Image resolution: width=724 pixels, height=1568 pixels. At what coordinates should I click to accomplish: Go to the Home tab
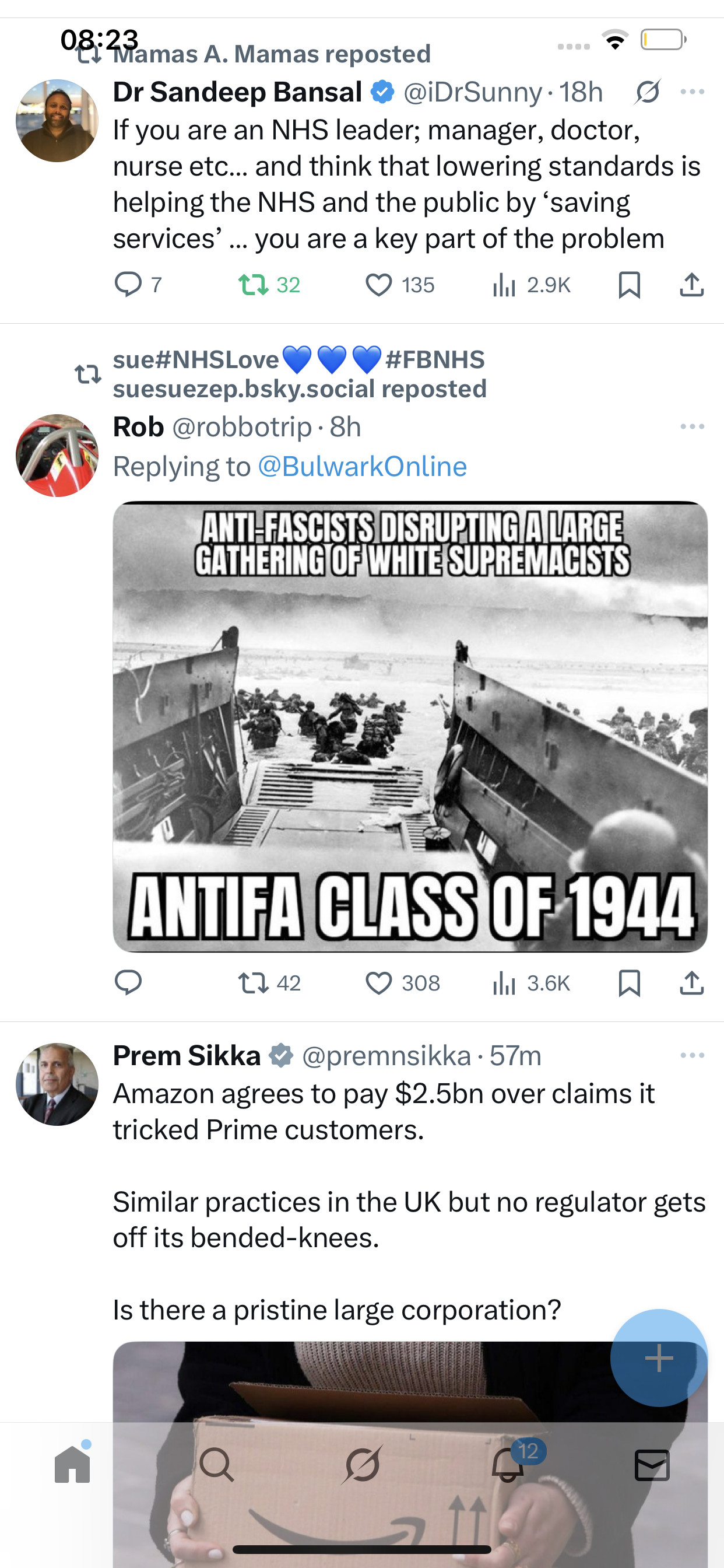[x=72, y=1464]
